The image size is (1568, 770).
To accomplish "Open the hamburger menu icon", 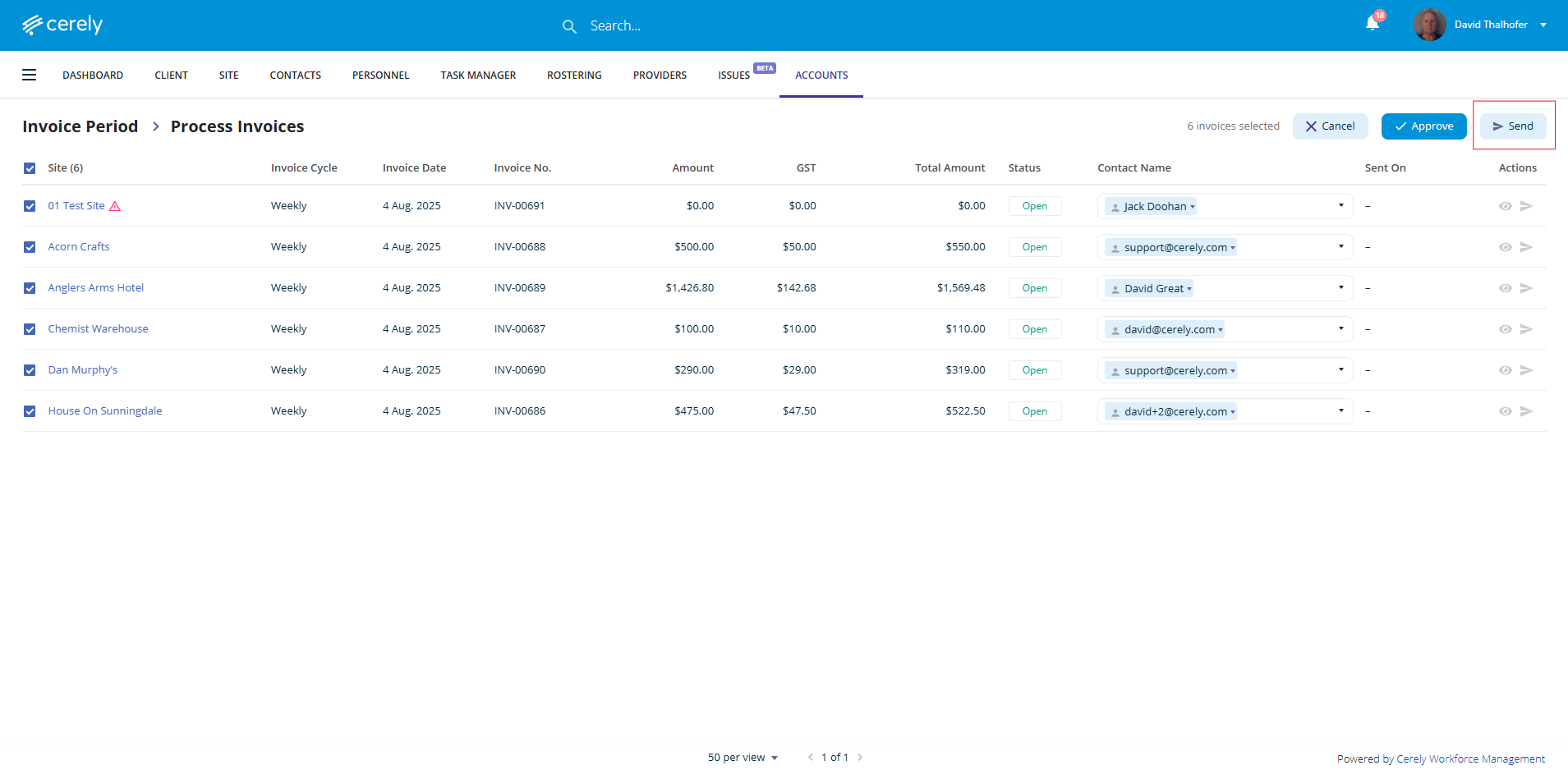I will point(30,75).
